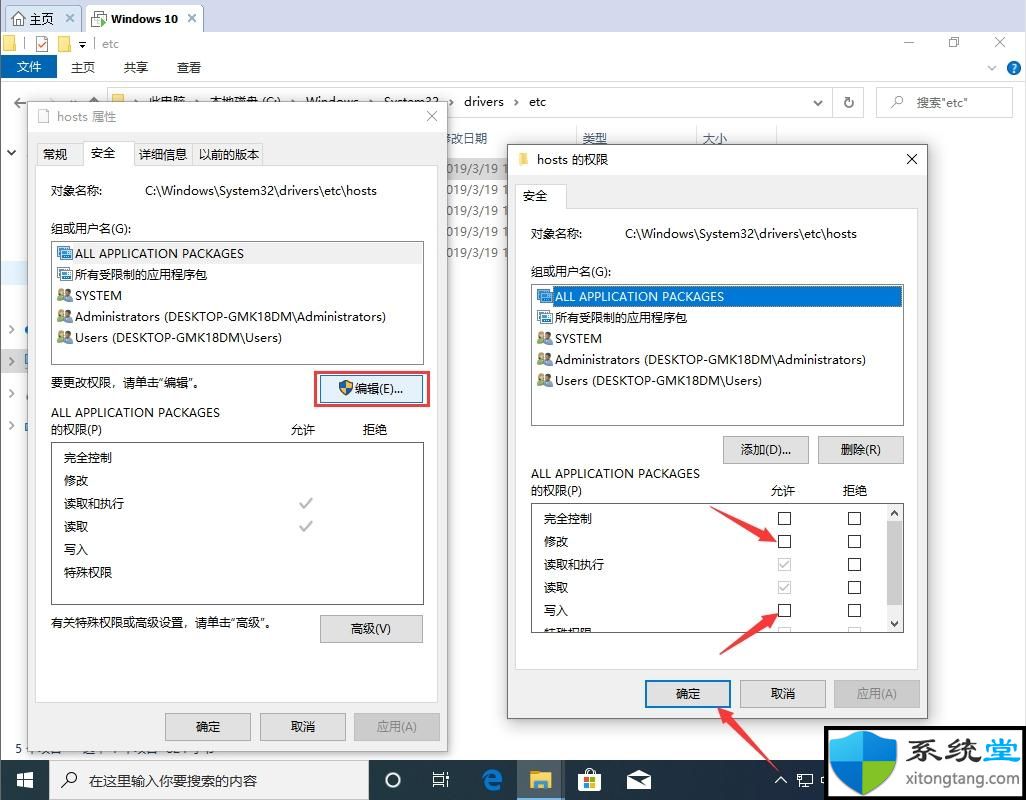Image resolution: width=1026 pixels, height=800 pixels.
Task: Click the new folder icon in quick access toolbar
Action: coord(64,44)
